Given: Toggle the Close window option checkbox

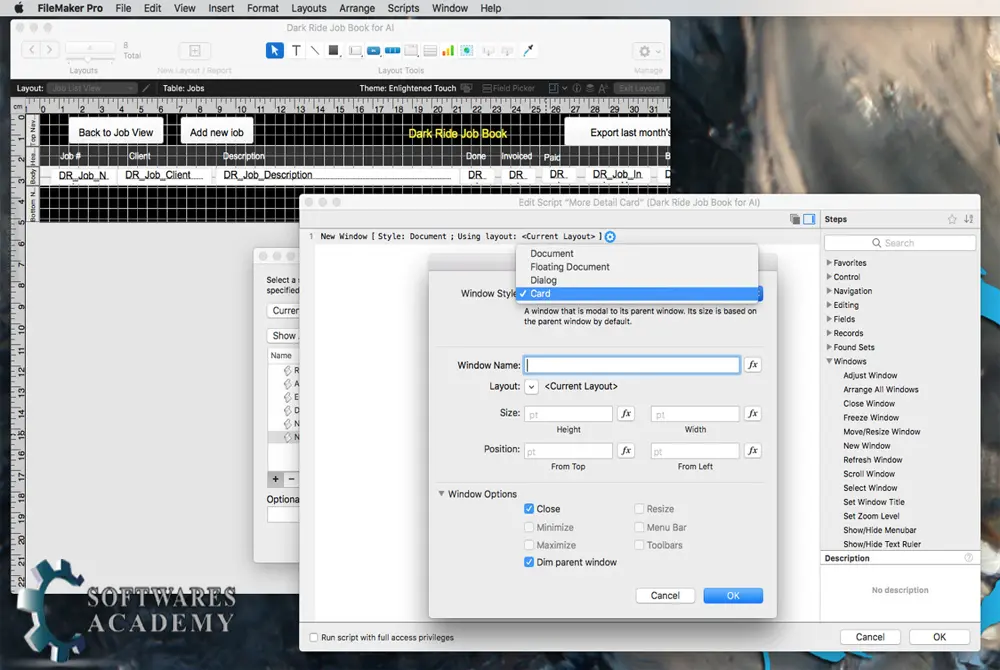Looking at the screenshot, I should pos(529,509).
